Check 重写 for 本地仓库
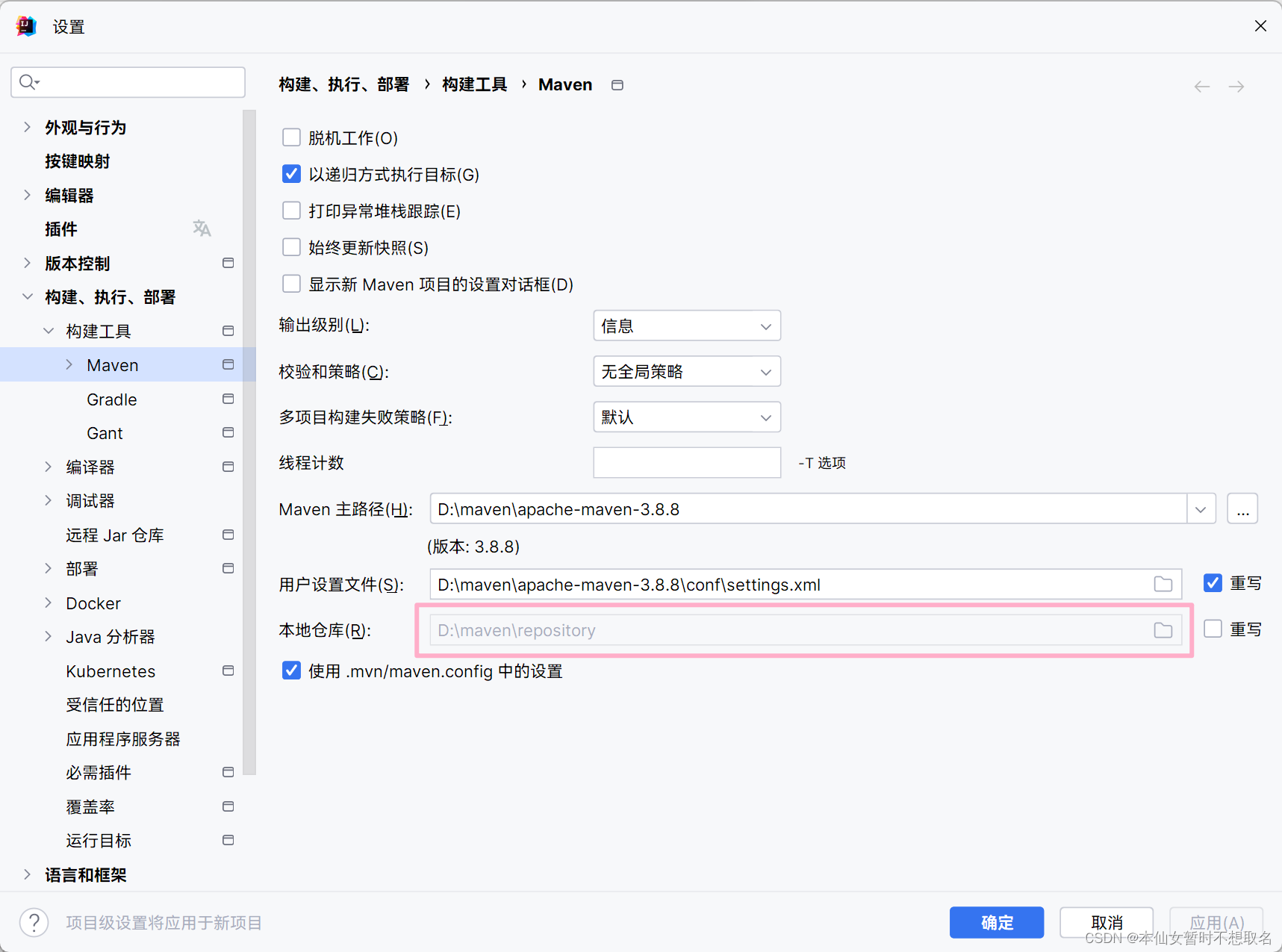 point(1213,629)
